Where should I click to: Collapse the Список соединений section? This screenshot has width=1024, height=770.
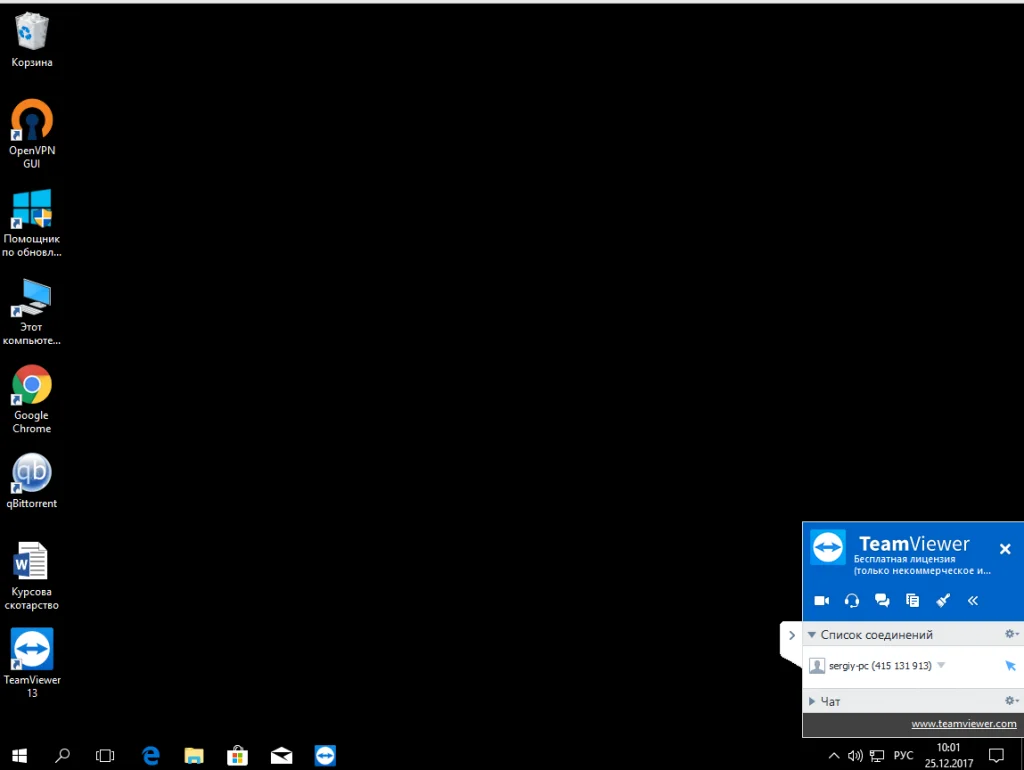(812, 634)
